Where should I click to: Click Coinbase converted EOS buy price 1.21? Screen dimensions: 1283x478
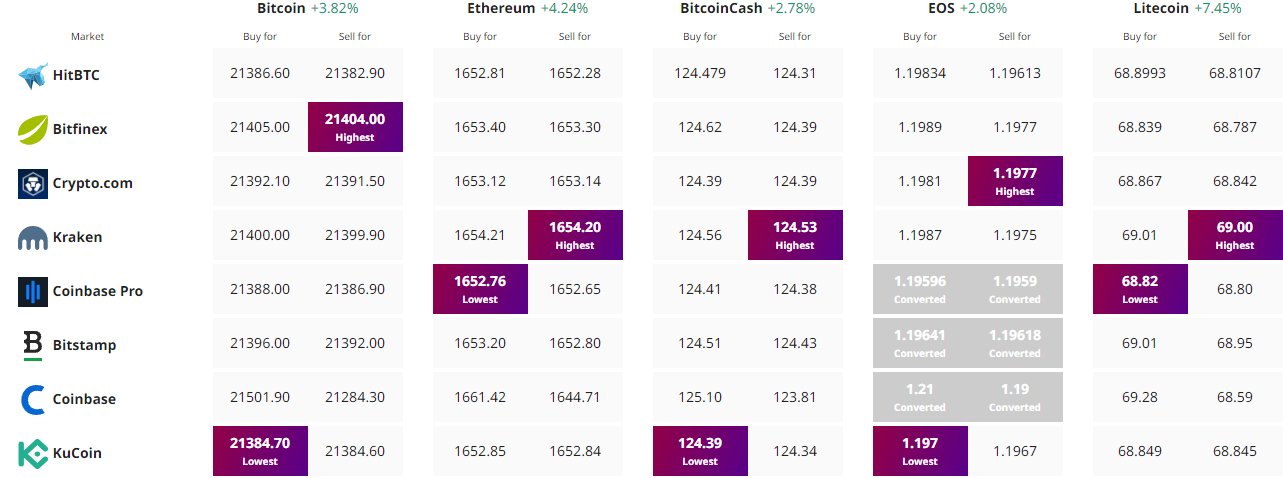coord(920,397)
